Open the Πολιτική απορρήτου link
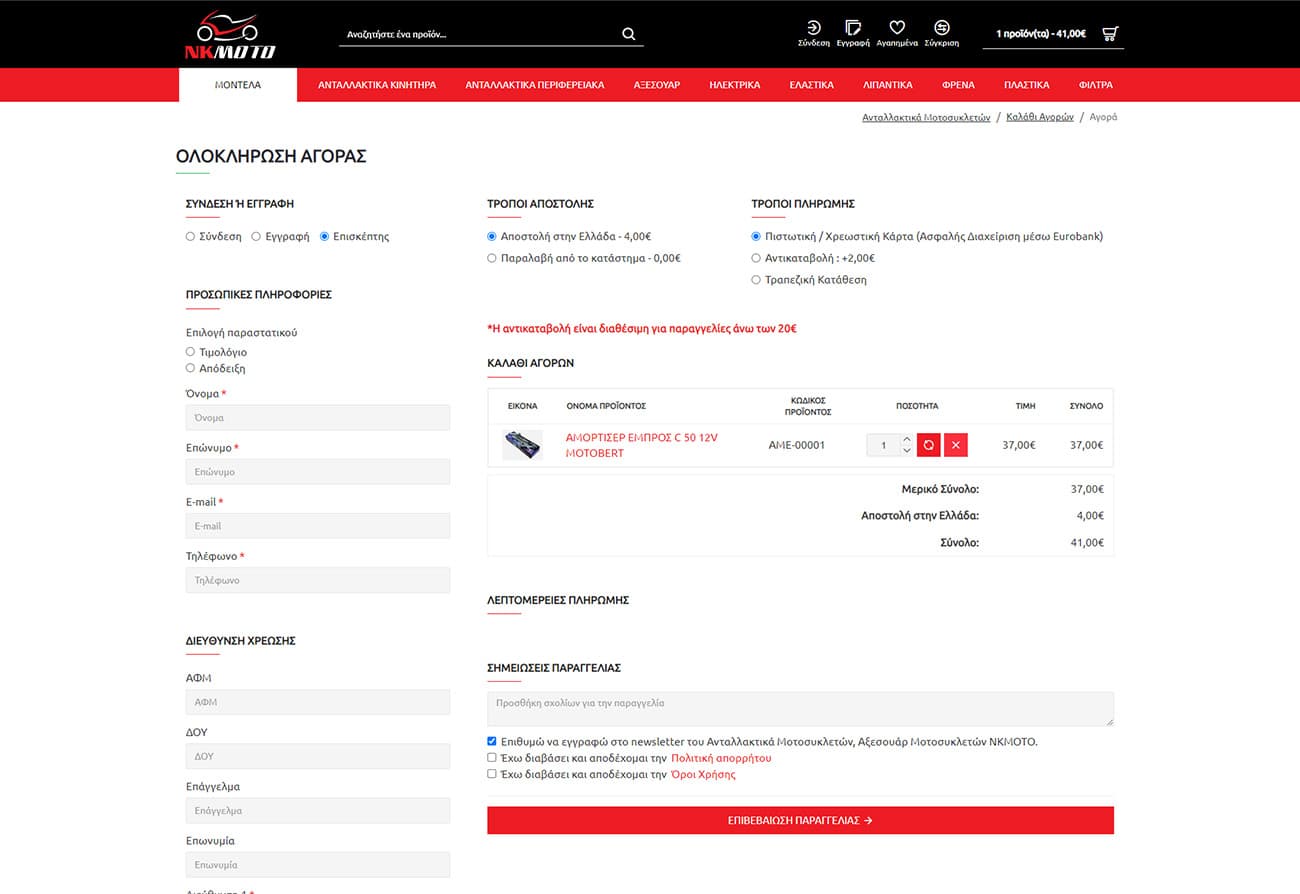The image size is (1300, 894). (721, 758)
